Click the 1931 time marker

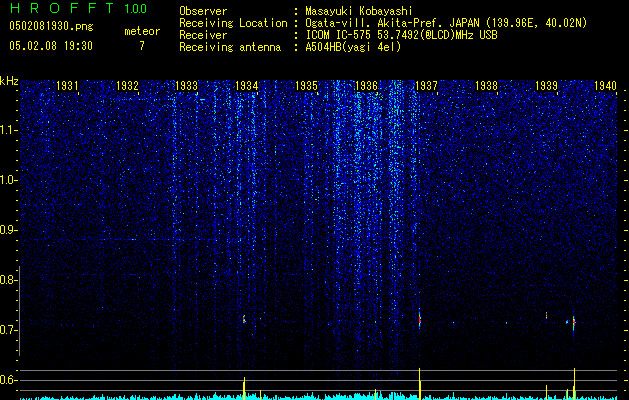tap(67, 85)
